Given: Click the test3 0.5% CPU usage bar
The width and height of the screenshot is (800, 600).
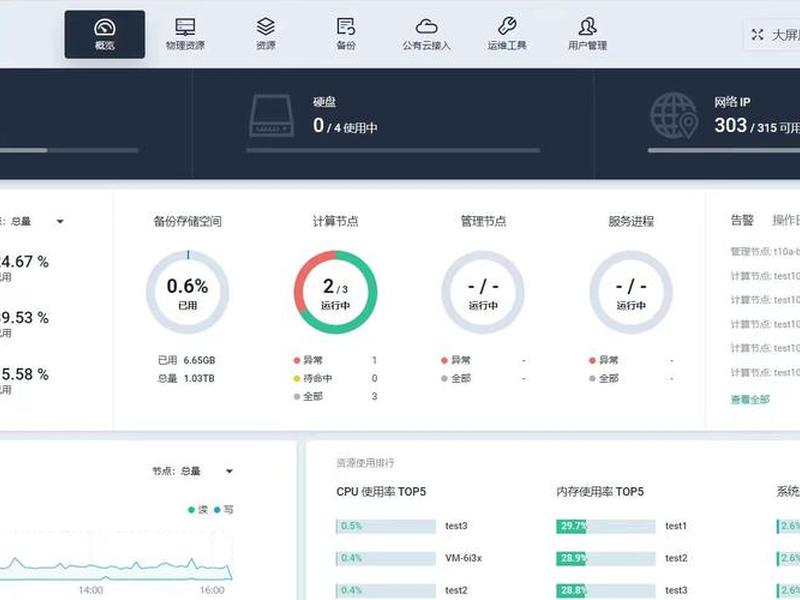Looking at the screenshot, I should pos(386,526).
